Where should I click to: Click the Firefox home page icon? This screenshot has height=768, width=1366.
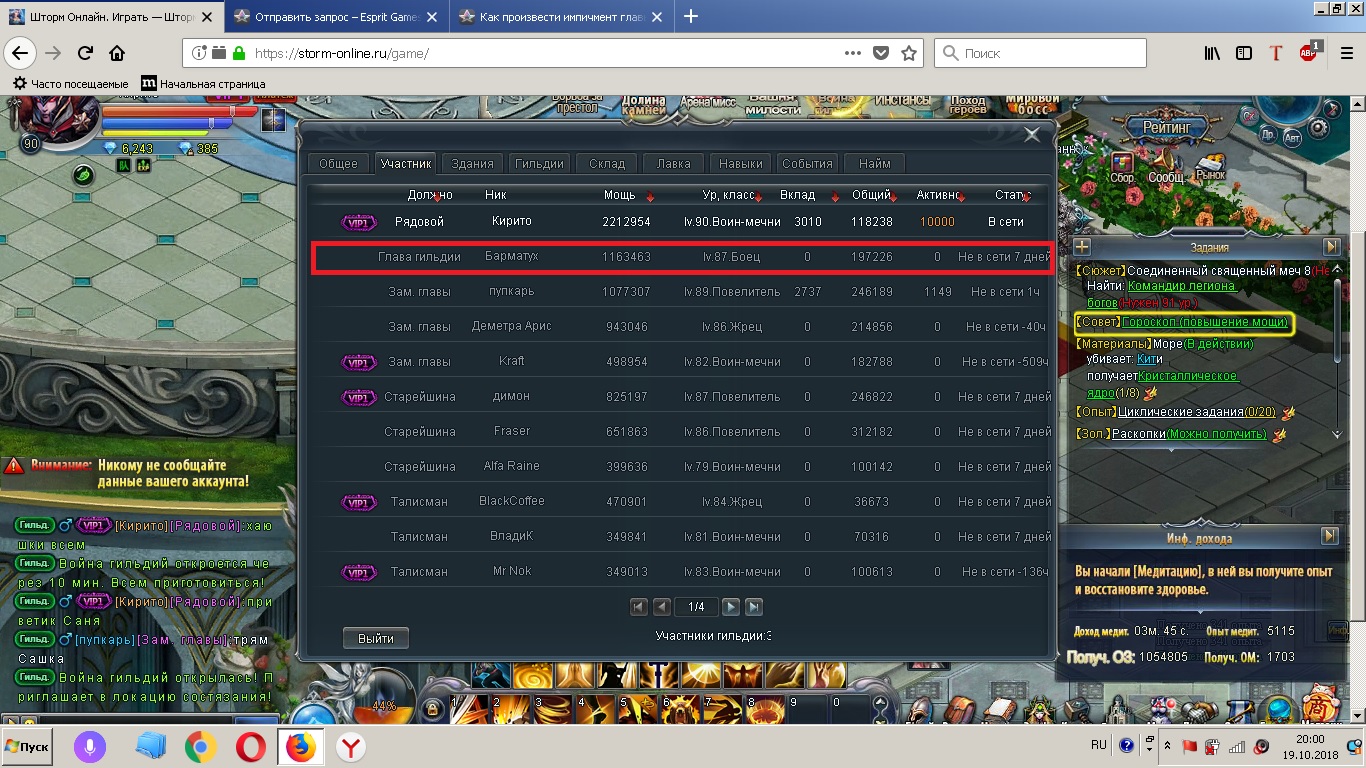point(117,53)
